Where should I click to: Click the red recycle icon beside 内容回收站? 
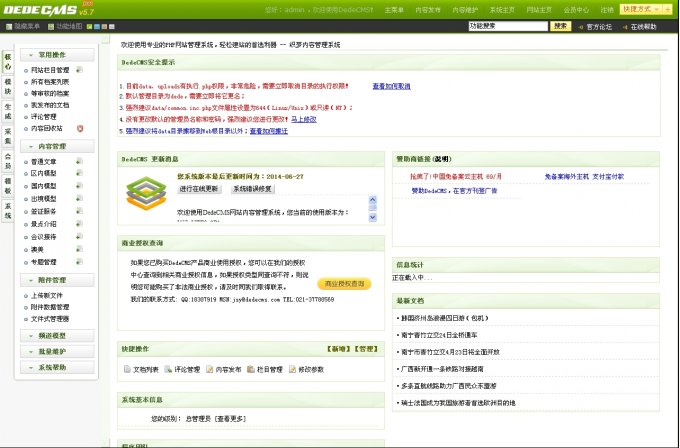(x=80, y=128)
